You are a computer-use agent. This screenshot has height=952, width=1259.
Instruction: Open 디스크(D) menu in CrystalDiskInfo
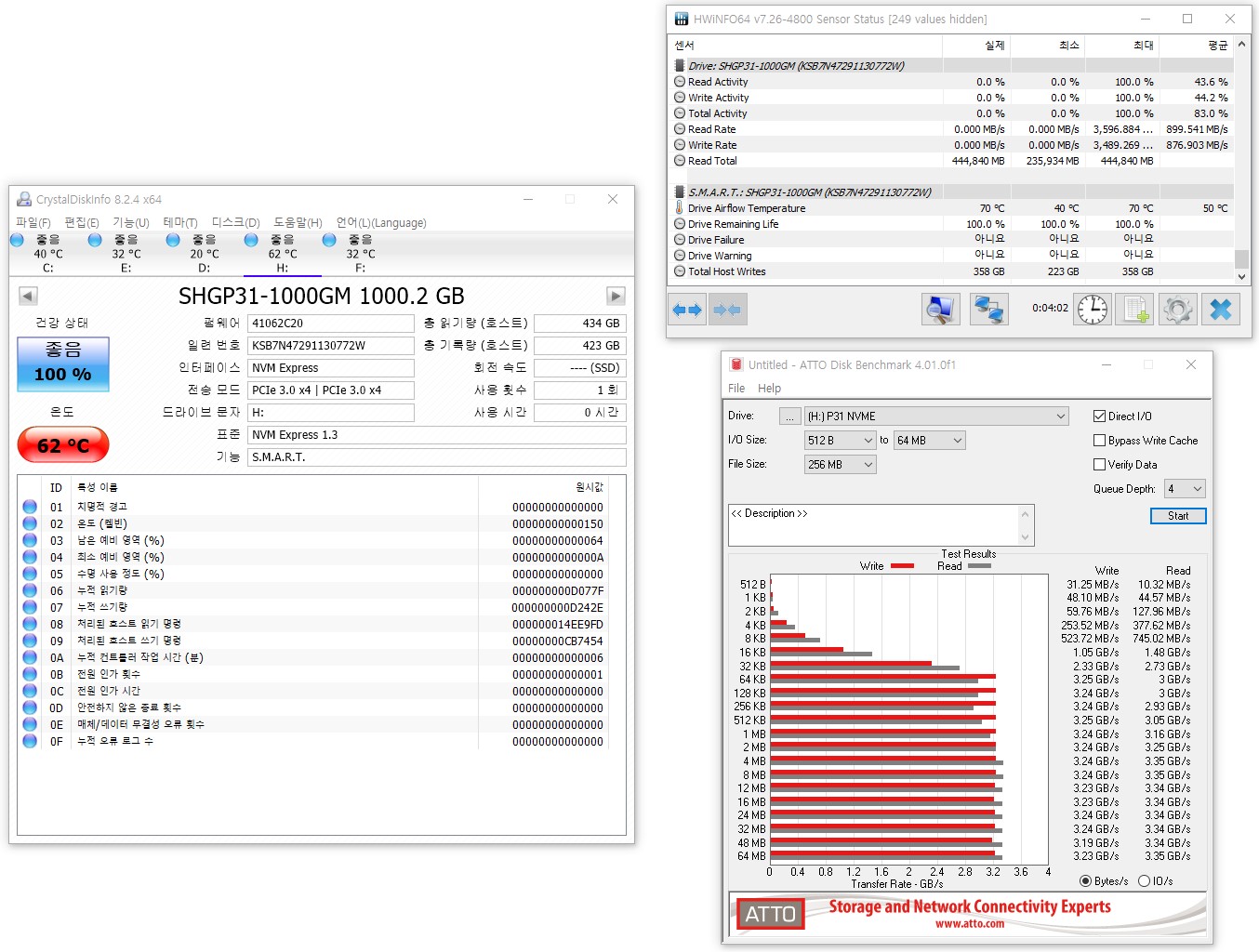tap(236, 223)
